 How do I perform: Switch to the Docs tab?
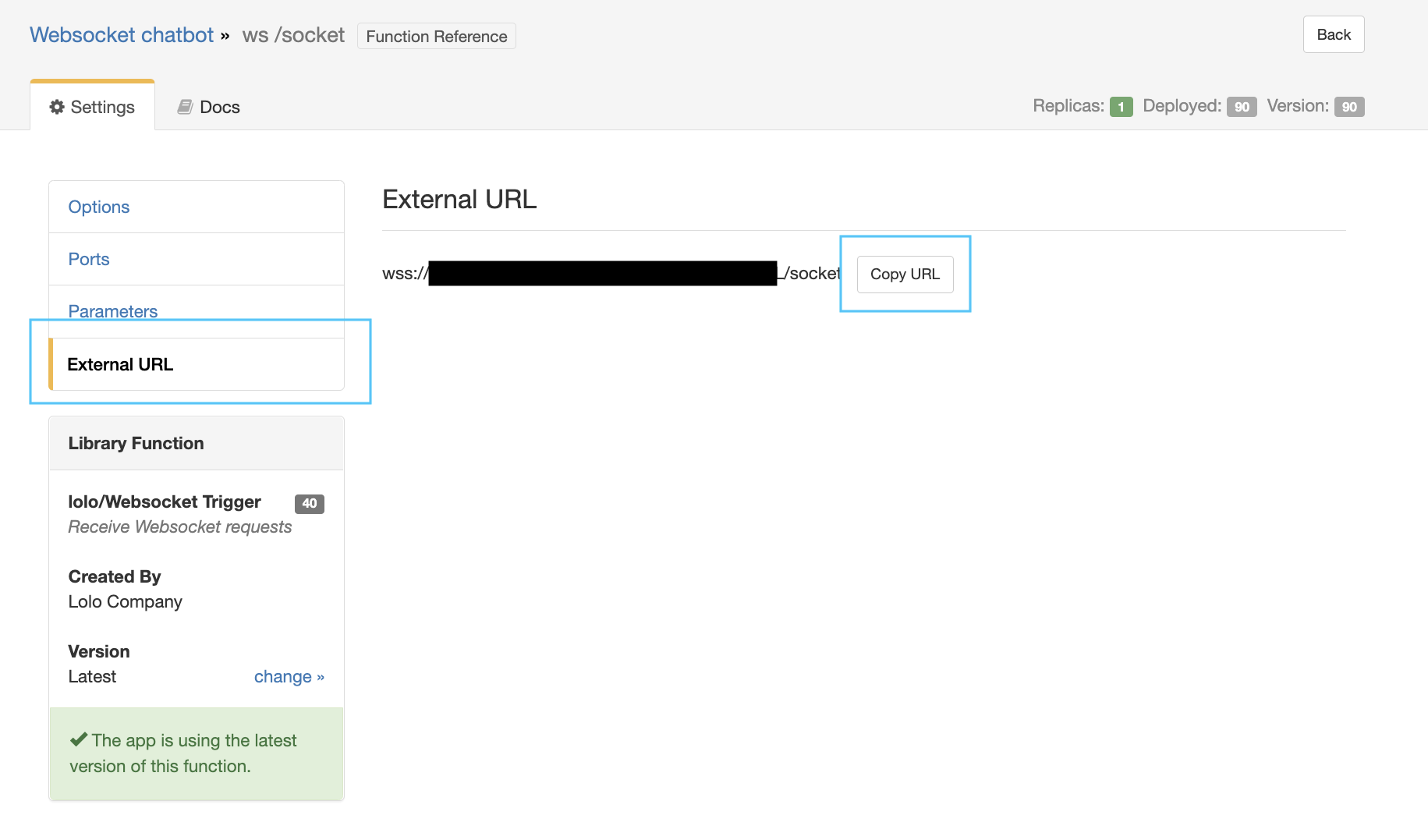tap(208, 107)
